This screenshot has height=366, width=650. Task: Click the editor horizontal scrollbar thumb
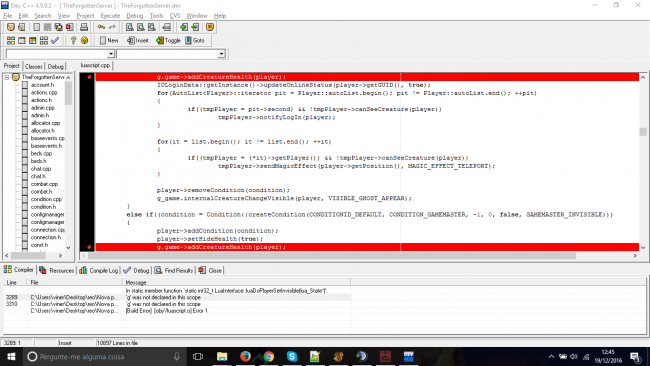click(332, 256)
